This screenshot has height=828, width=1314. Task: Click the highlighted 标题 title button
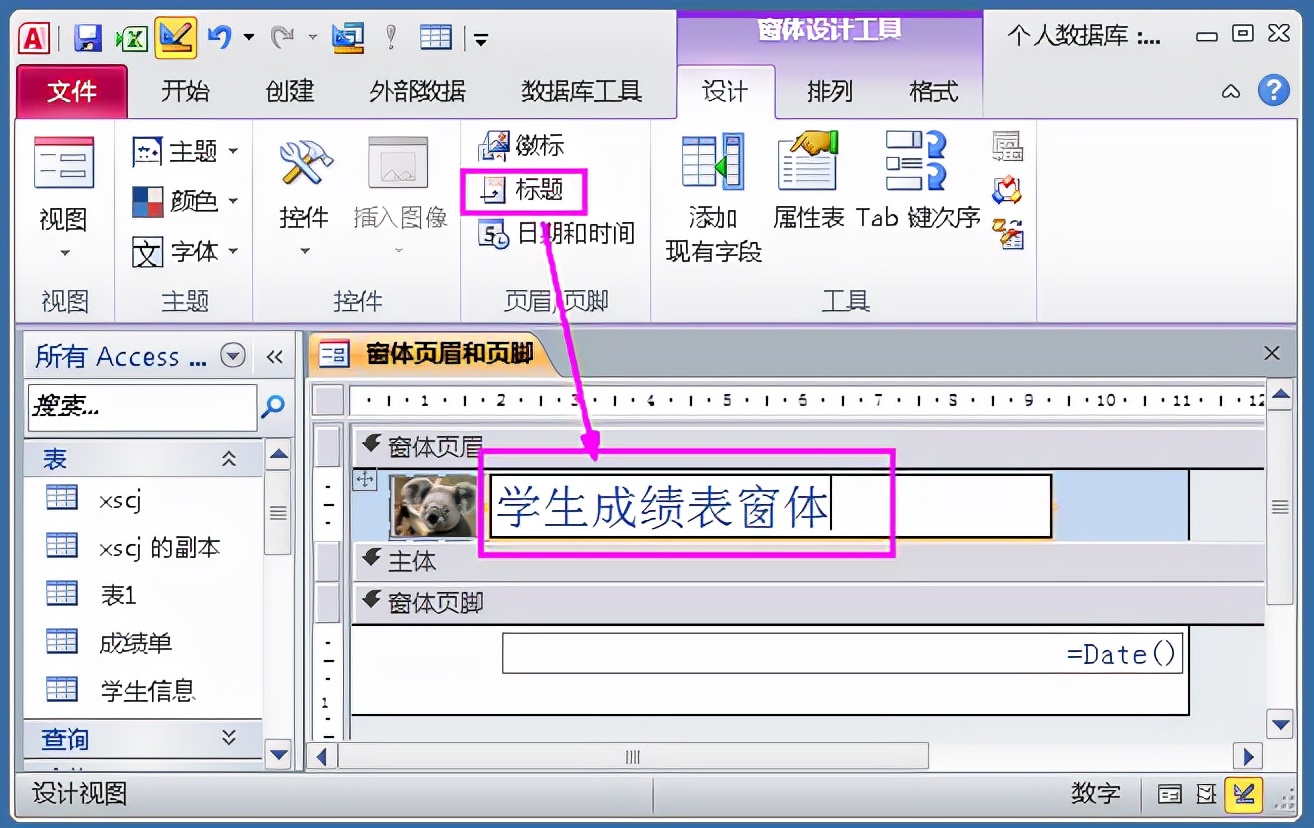tap(524, 190)
